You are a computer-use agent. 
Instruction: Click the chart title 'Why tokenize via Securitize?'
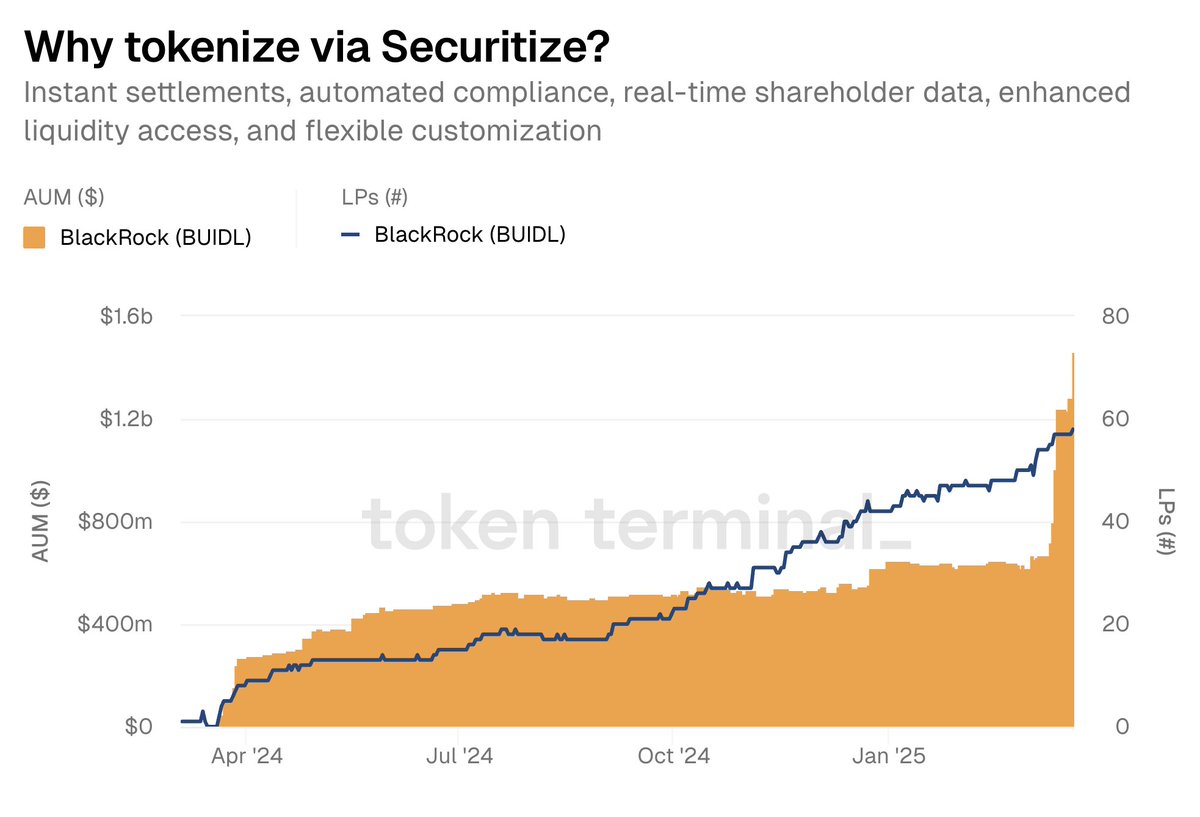[316, 46]
